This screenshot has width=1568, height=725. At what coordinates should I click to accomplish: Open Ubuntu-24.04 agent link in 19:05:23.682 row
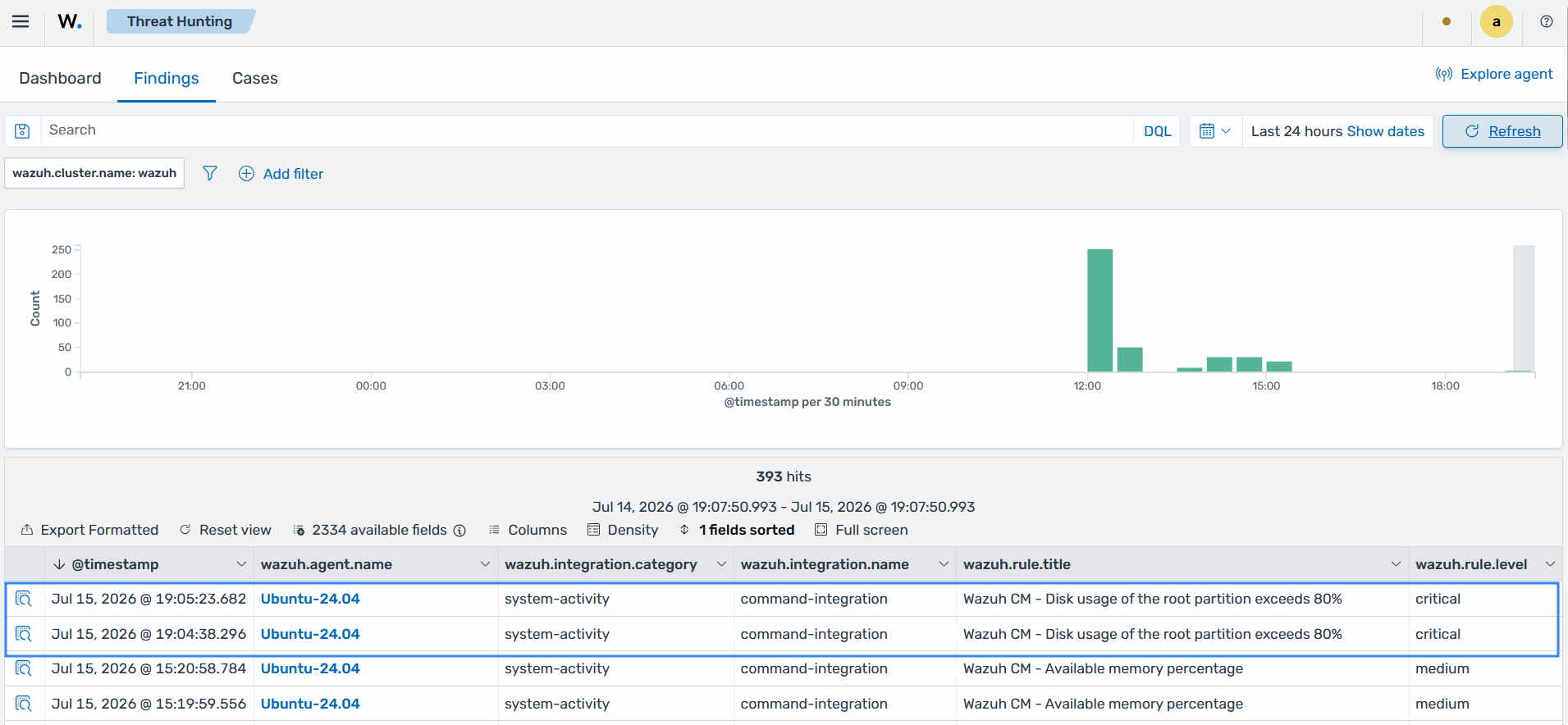tap(310, 599)
